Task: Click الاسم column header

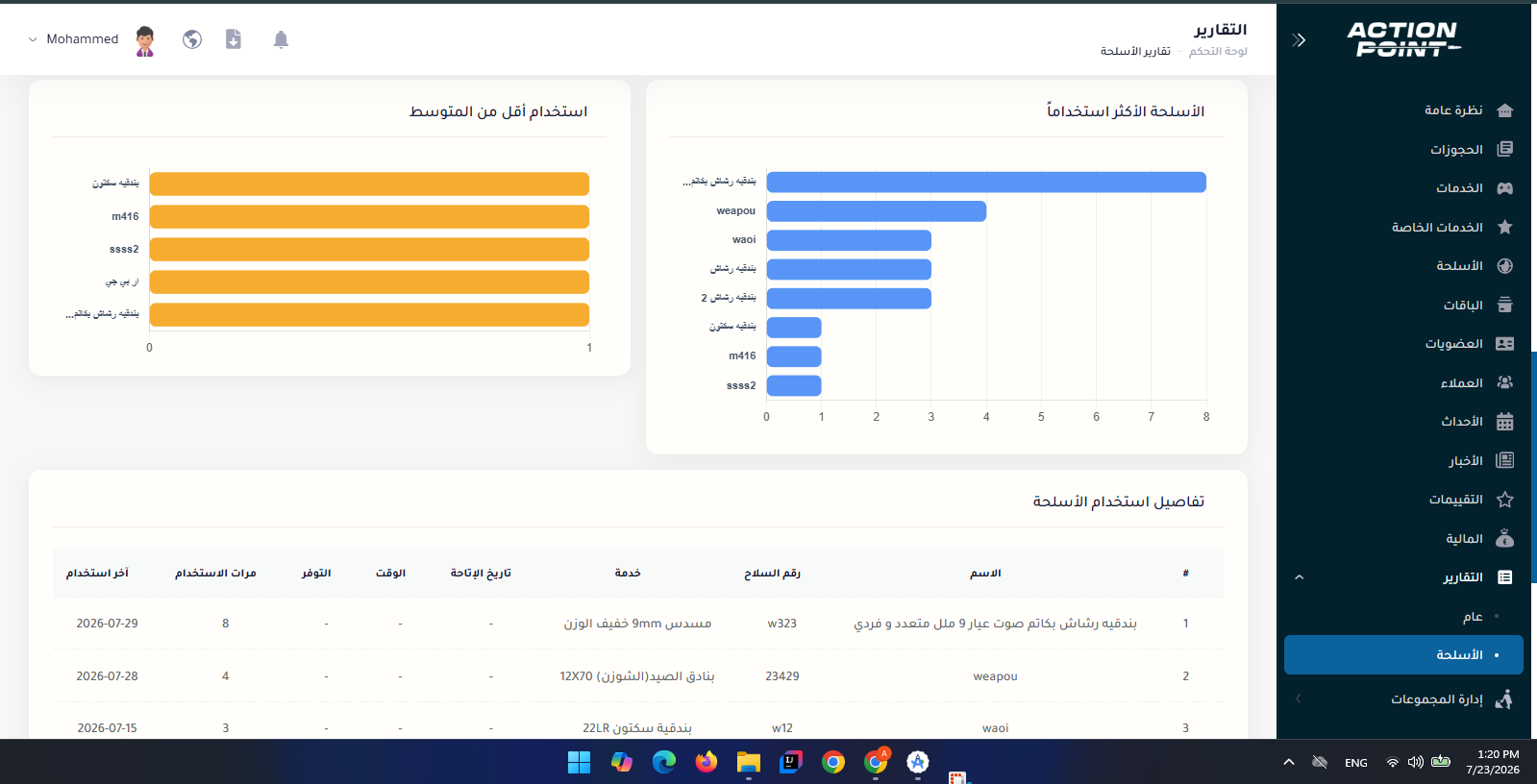Action: click(x=985, y=573)
